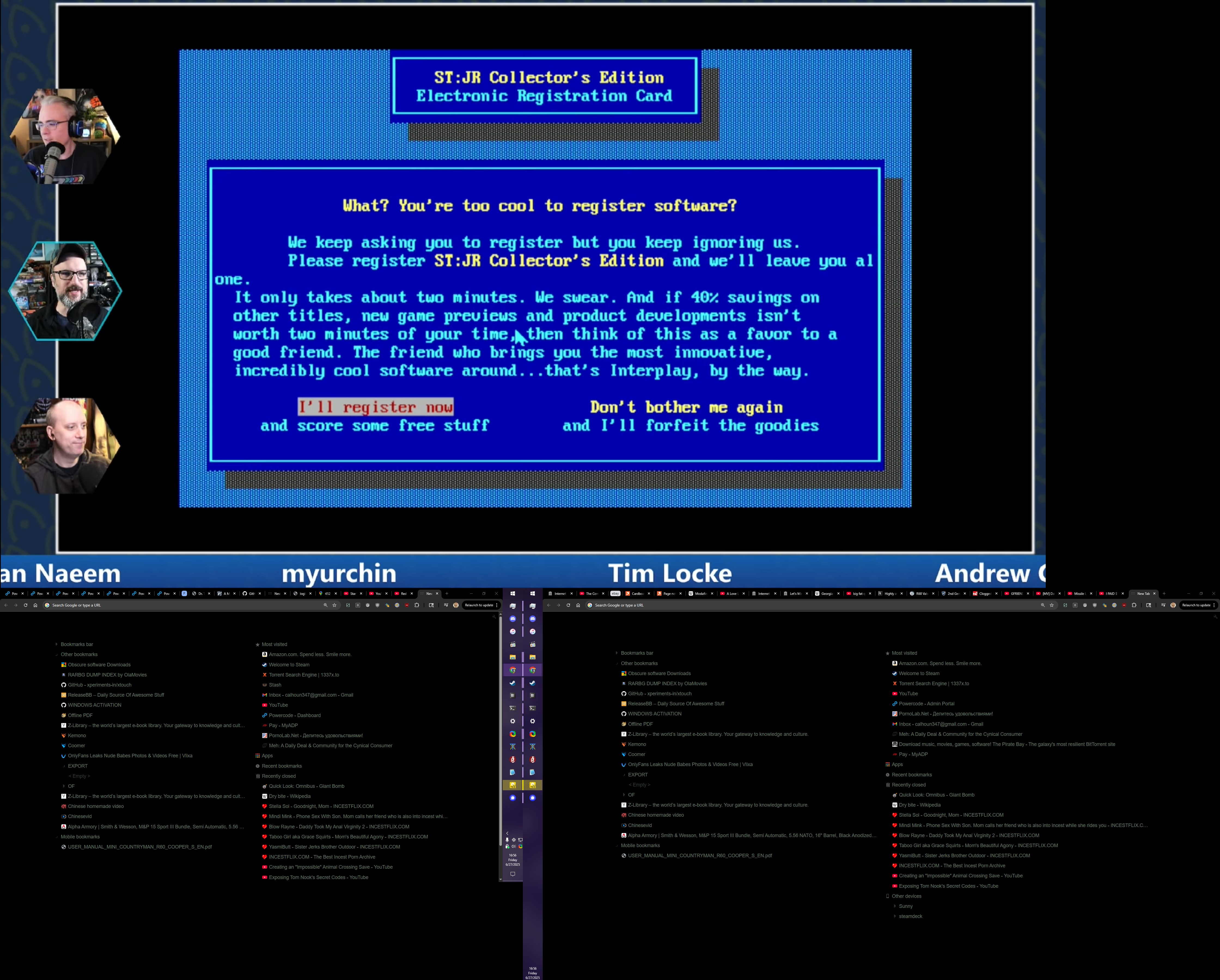
Task: Open the zoom magnifier icon in the left Chrome window
Action: (325, 605)
